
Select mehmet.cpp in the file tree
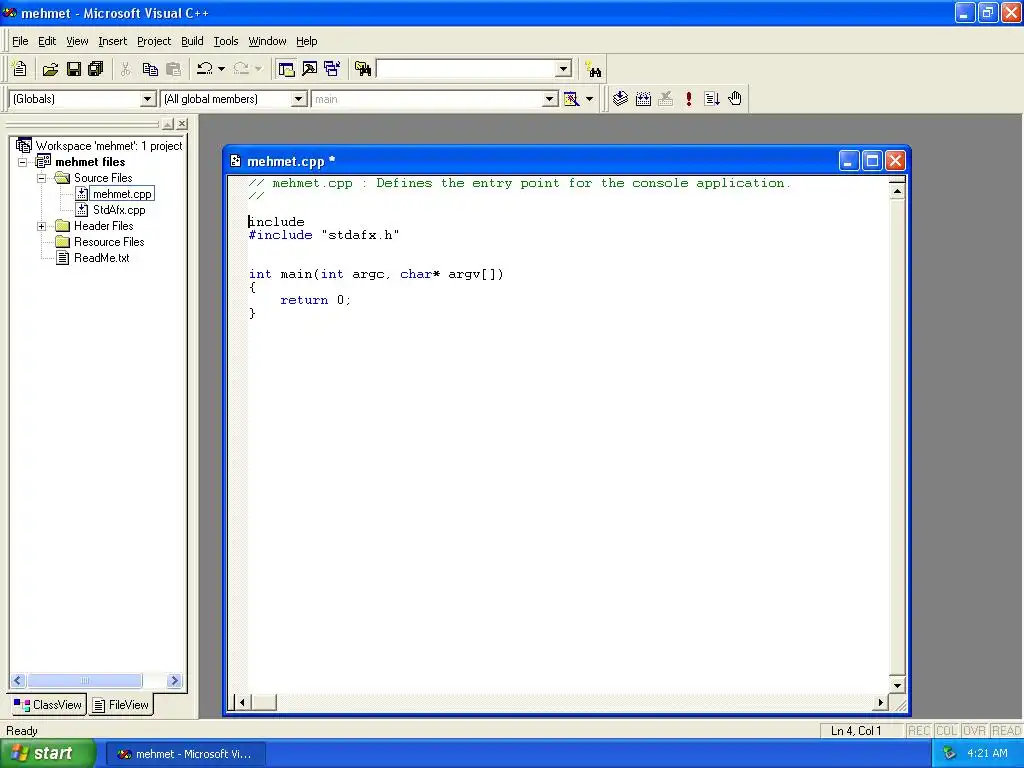(x=122, y=194)
